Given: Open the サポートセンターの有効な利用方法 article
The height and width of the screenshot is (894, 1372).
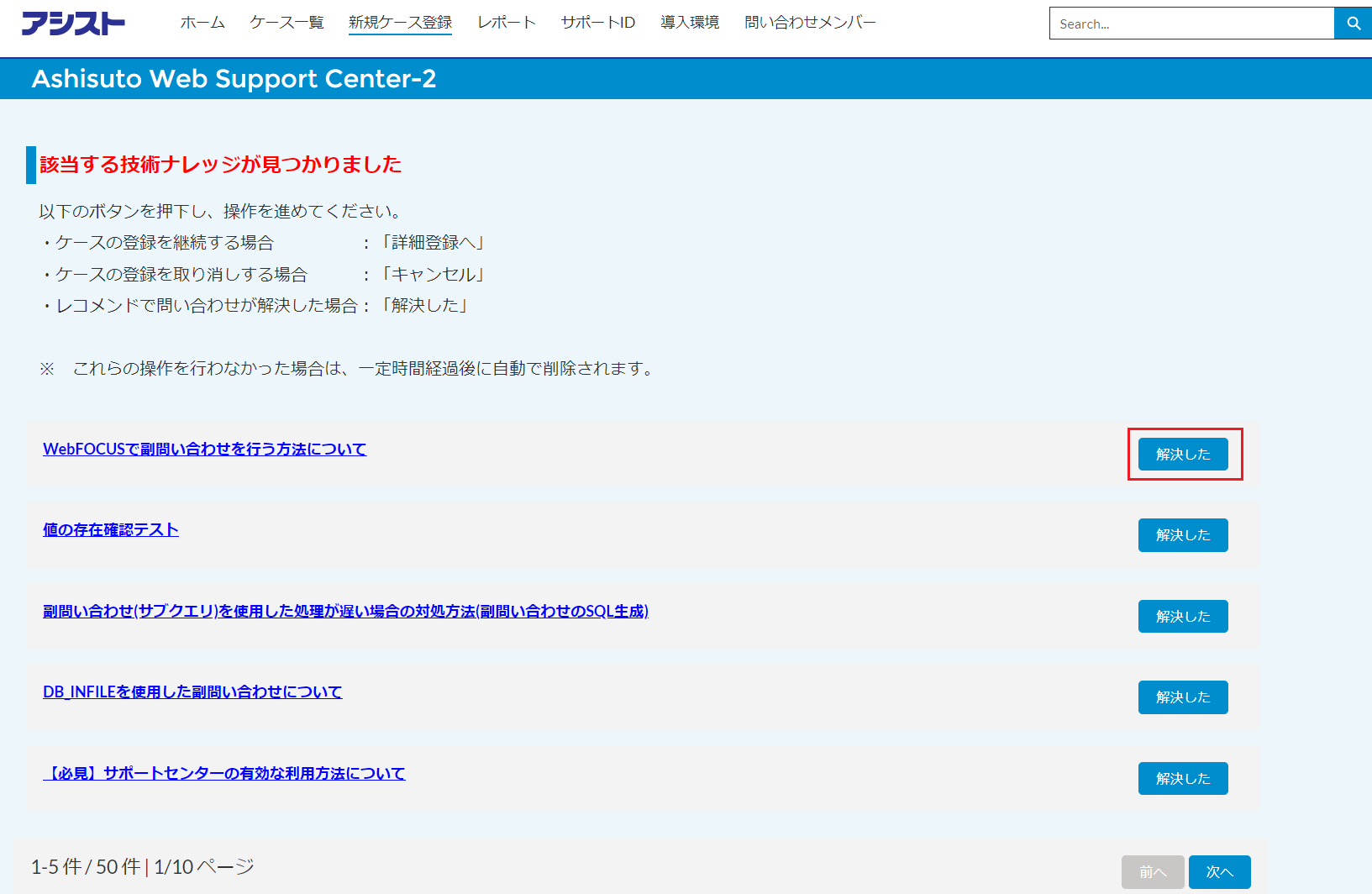Looking at the screenshot, I should point(223,772).
